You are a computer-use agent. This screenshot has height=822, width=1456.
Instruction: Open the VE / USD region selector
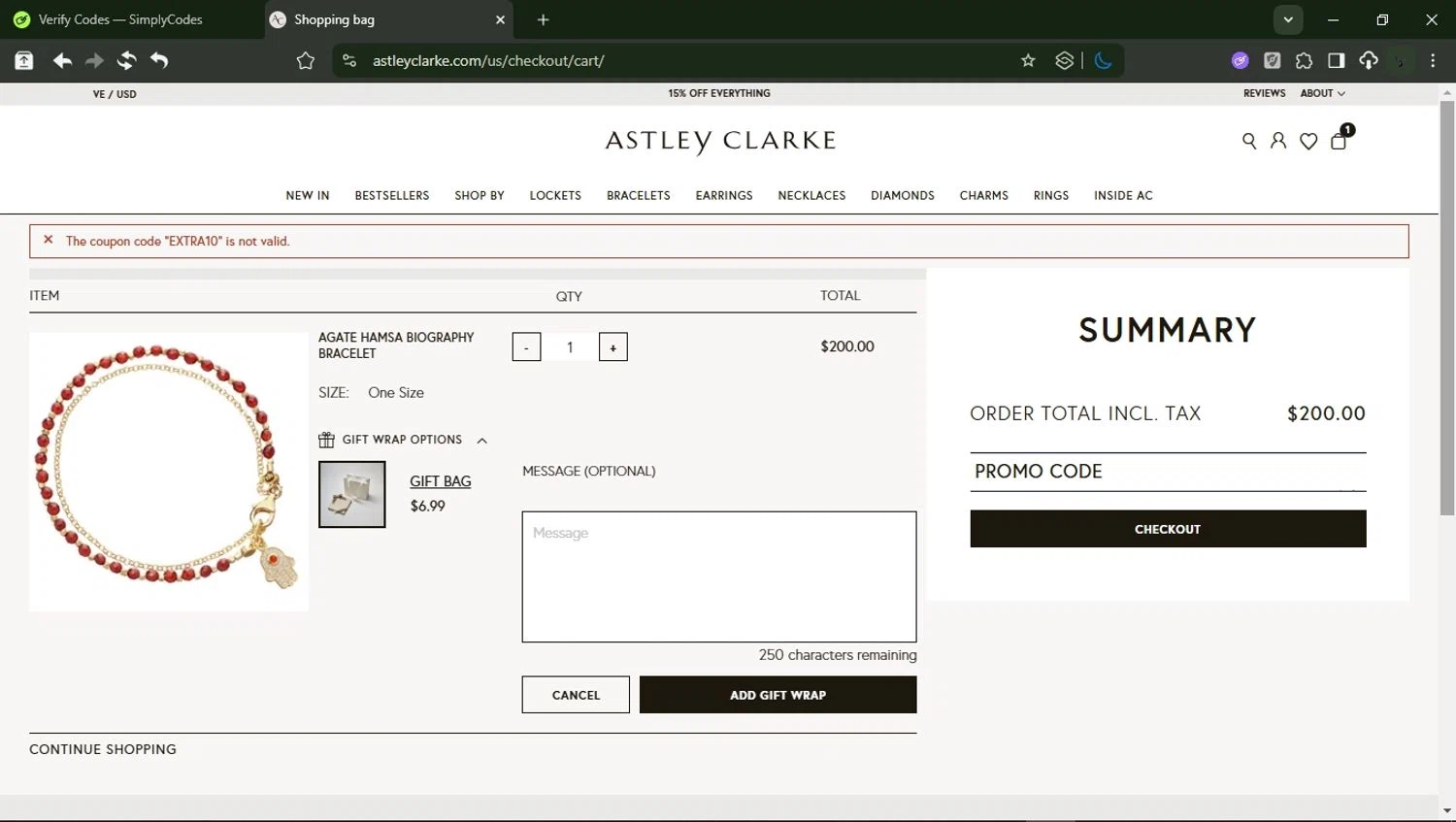[115, 94]
